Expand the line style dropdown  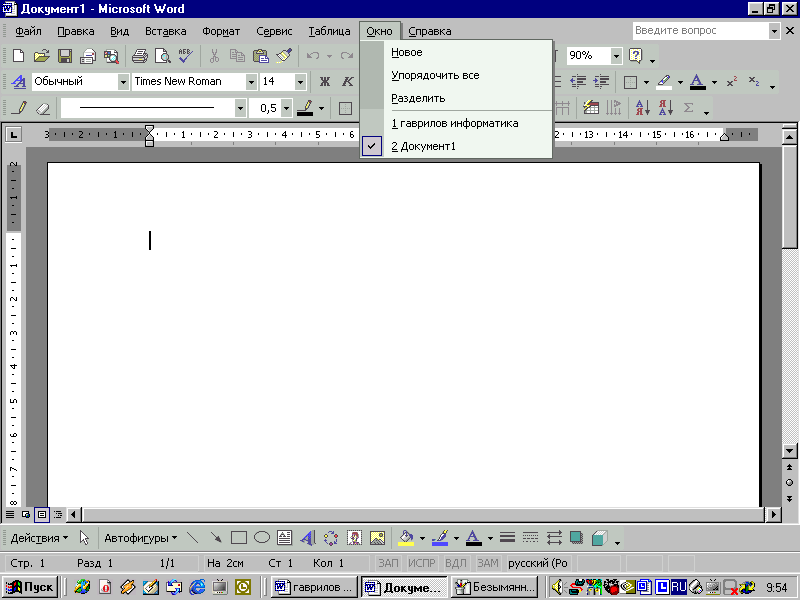240,108
